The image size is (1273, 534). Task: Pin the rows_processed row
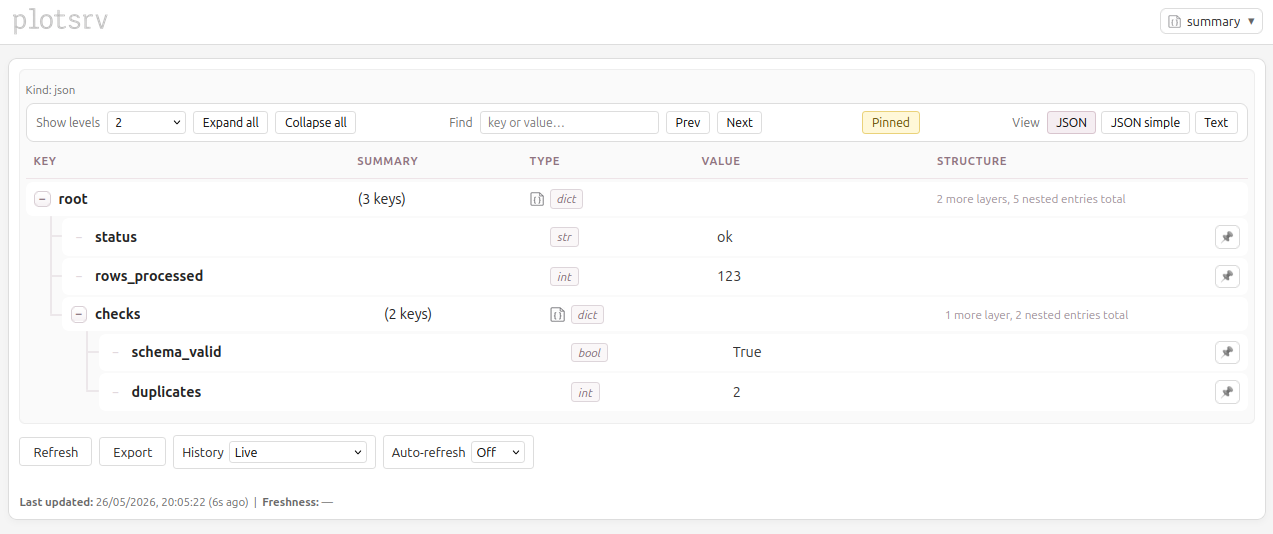point(1227,276)
